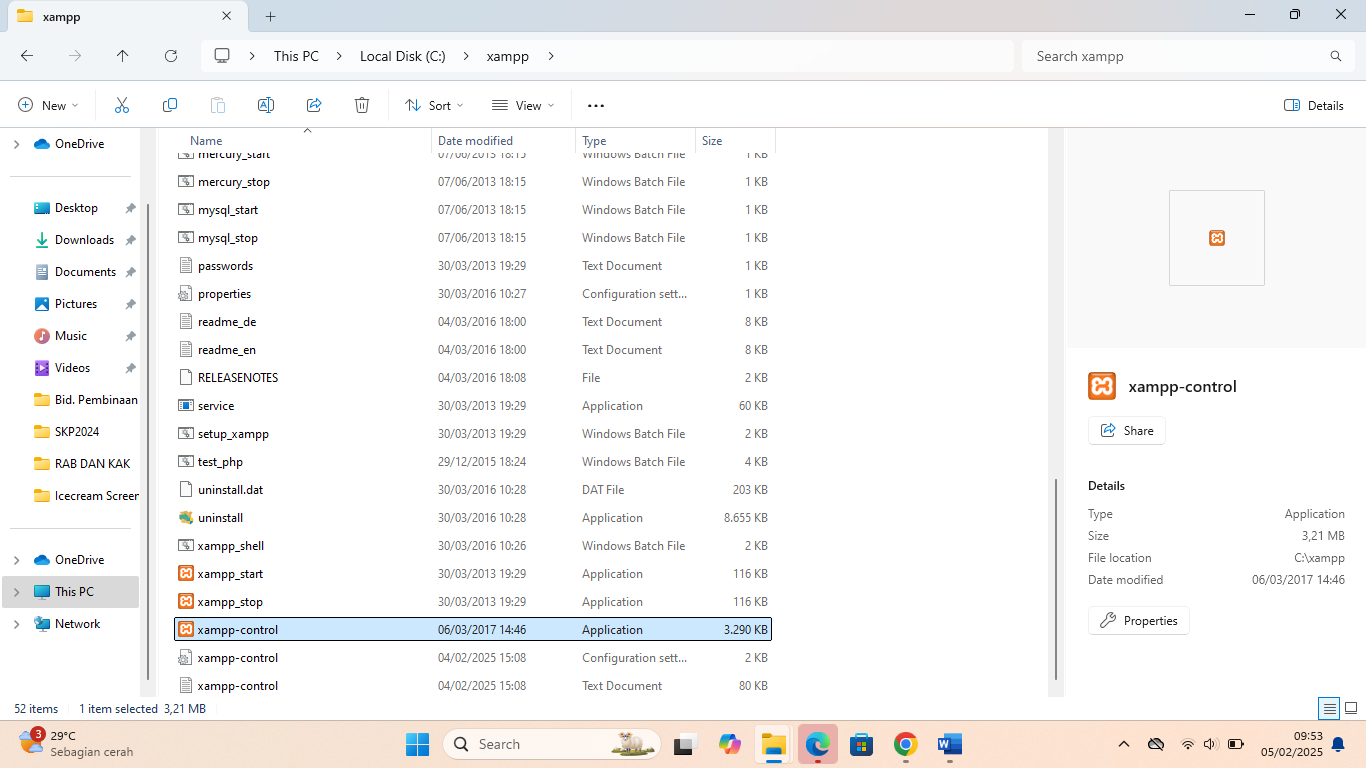Viewport: 1366px width, 768px height.
Task: Open Downloads in Quick access
Action: tap(84, 240)
